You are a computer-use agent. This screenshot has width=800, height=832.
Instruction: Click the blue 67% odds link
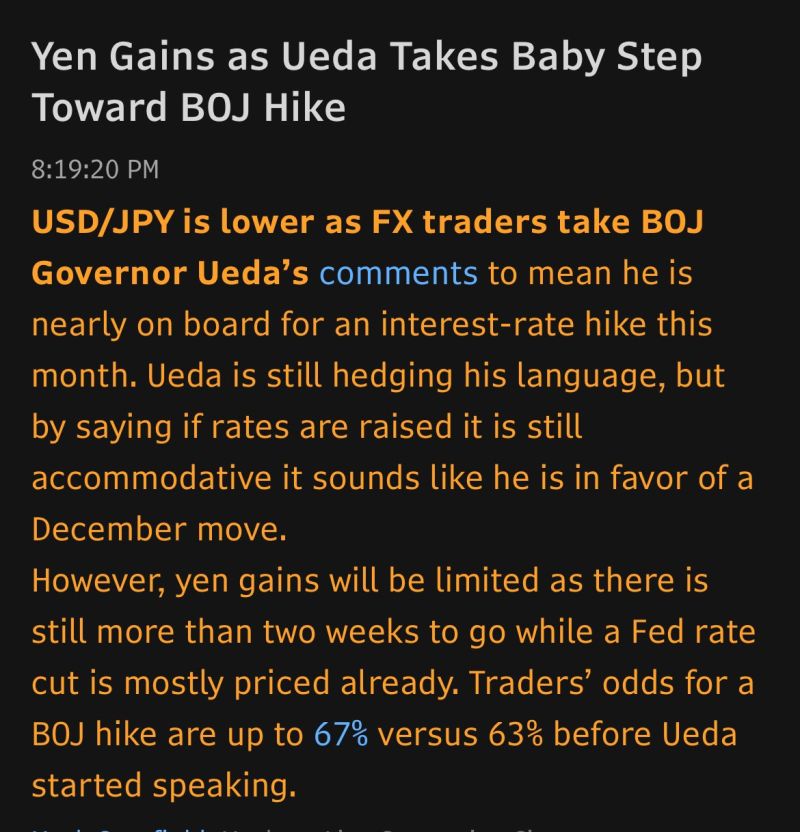click(341, 734)
